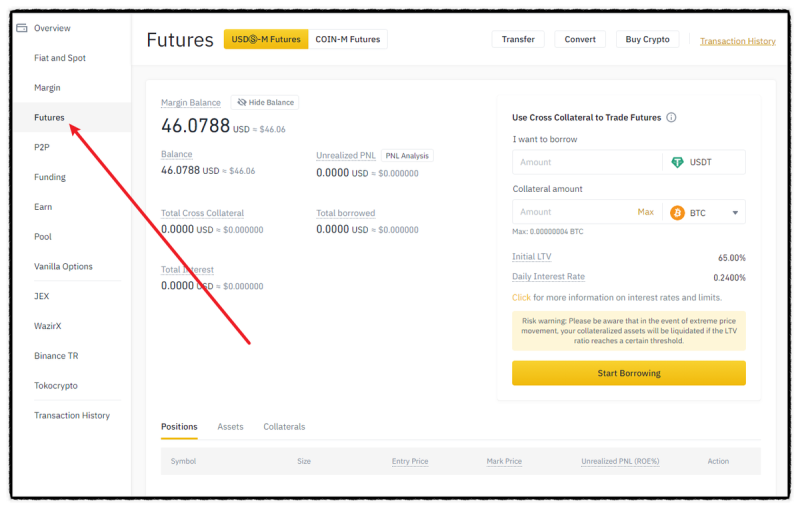Screen dimensions: 800x509
Task: Open P2P in the sidebar
Action: (42, 147)
